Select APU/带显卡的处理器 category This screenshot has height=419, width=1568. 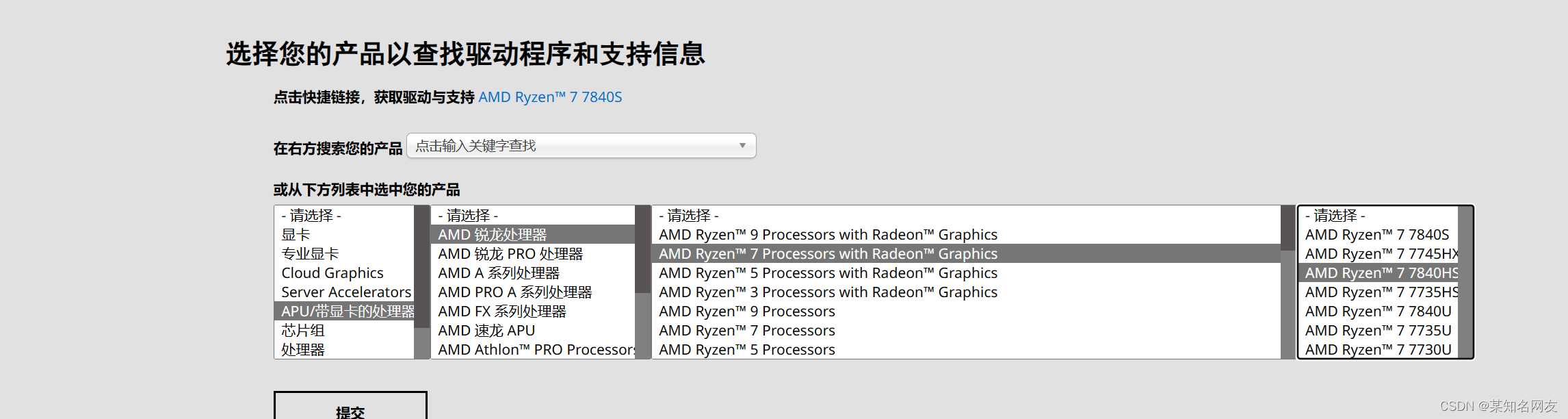[x=344, y=312]
